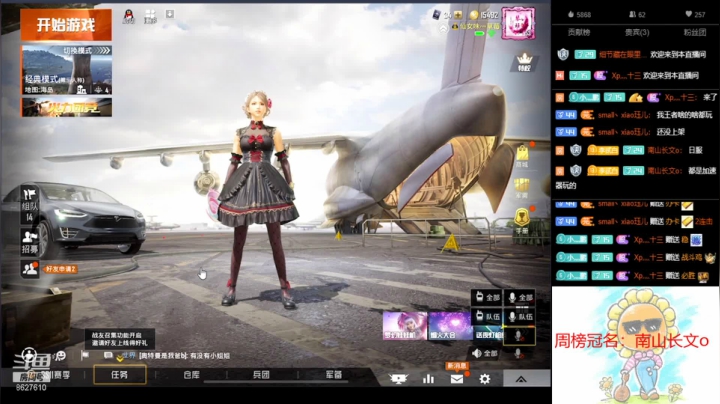Toggle the muted microphone icon beside the 全部 speaker

tap(518, 353)
